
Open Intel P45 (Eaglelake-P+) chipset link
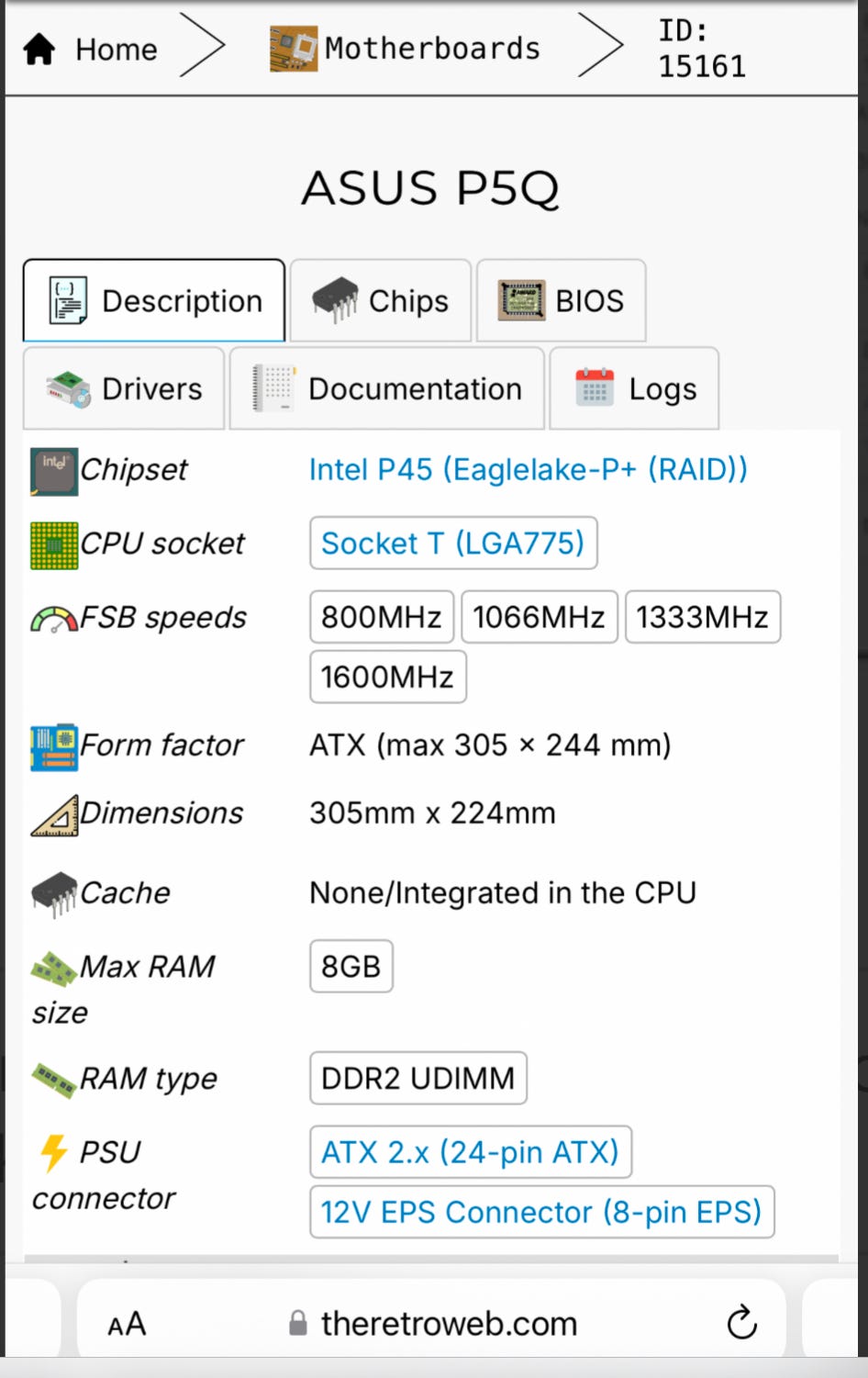click(528, 469)
